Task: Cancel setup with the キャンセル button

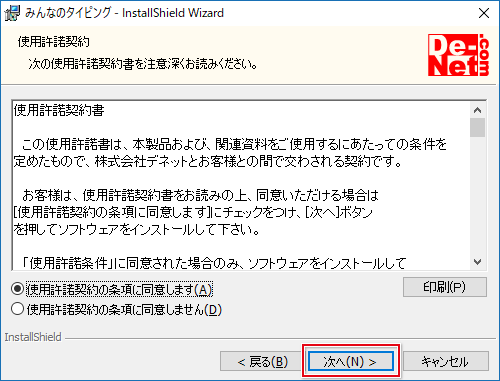Action: click(446, 361)
